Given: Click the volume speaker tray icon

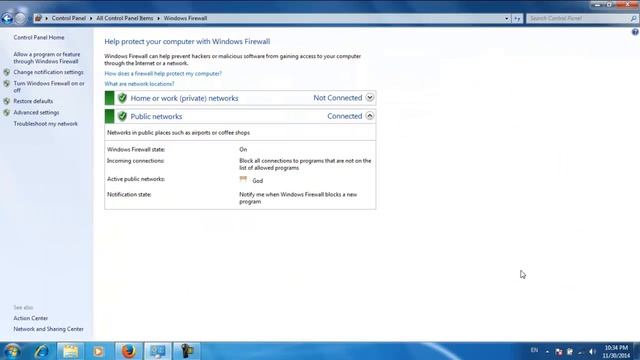Looking at the screenshot, I should pos(592,351).
